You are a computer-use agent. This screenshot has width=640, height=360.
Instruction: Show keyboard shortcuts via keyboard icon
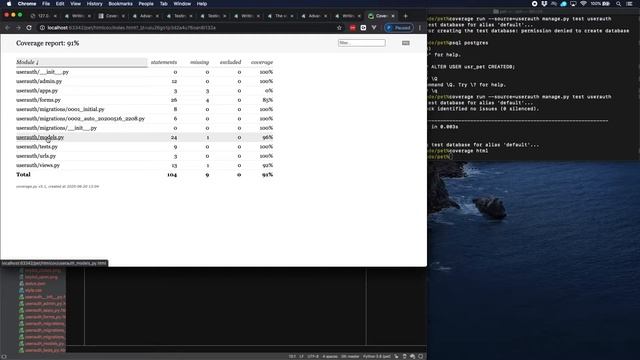(406, 43)
